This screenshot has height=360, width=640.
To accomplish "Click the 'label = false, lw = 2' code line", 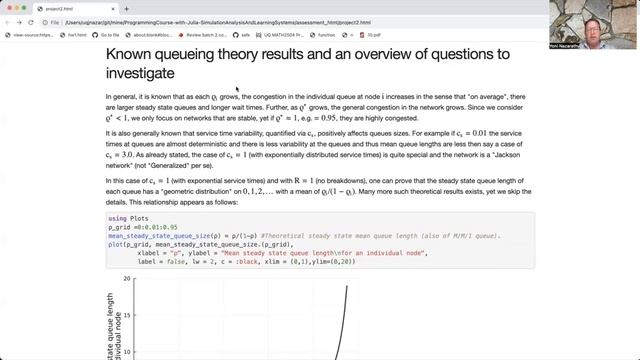I will click(247, 262).
